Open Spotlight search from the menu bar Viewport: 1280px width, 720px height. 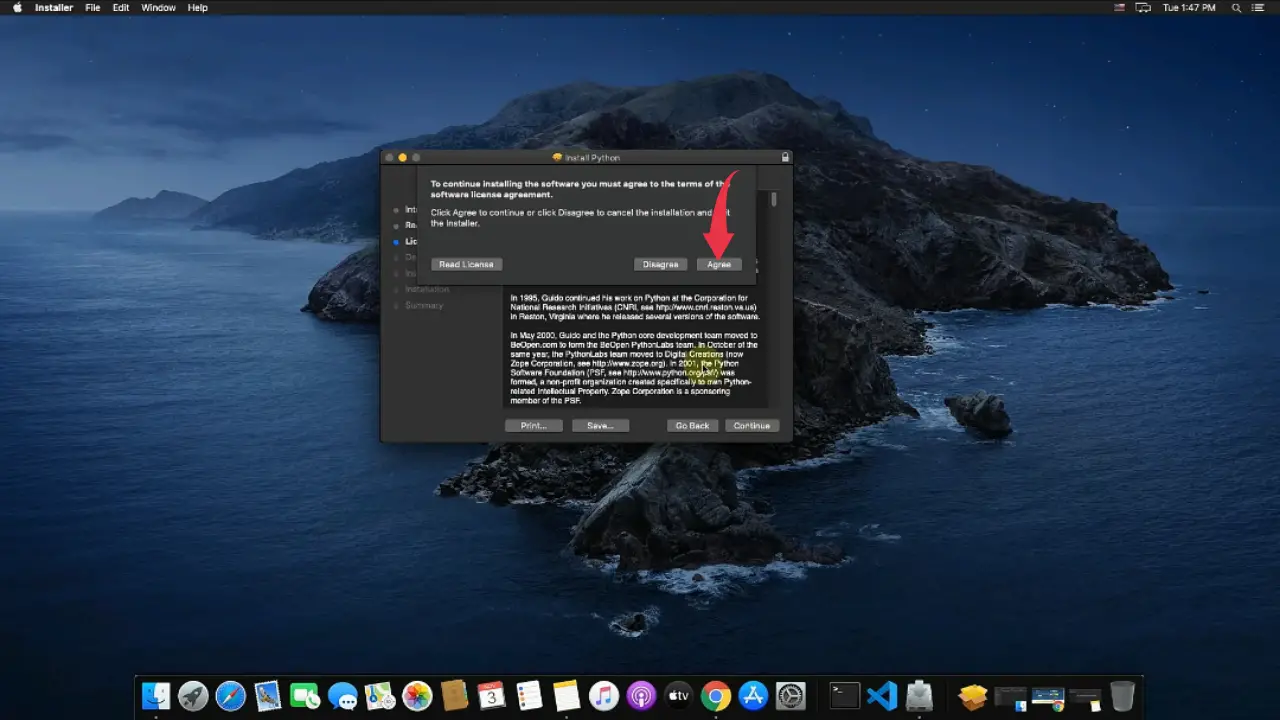pyautogui.click(x=1236, y=7)
